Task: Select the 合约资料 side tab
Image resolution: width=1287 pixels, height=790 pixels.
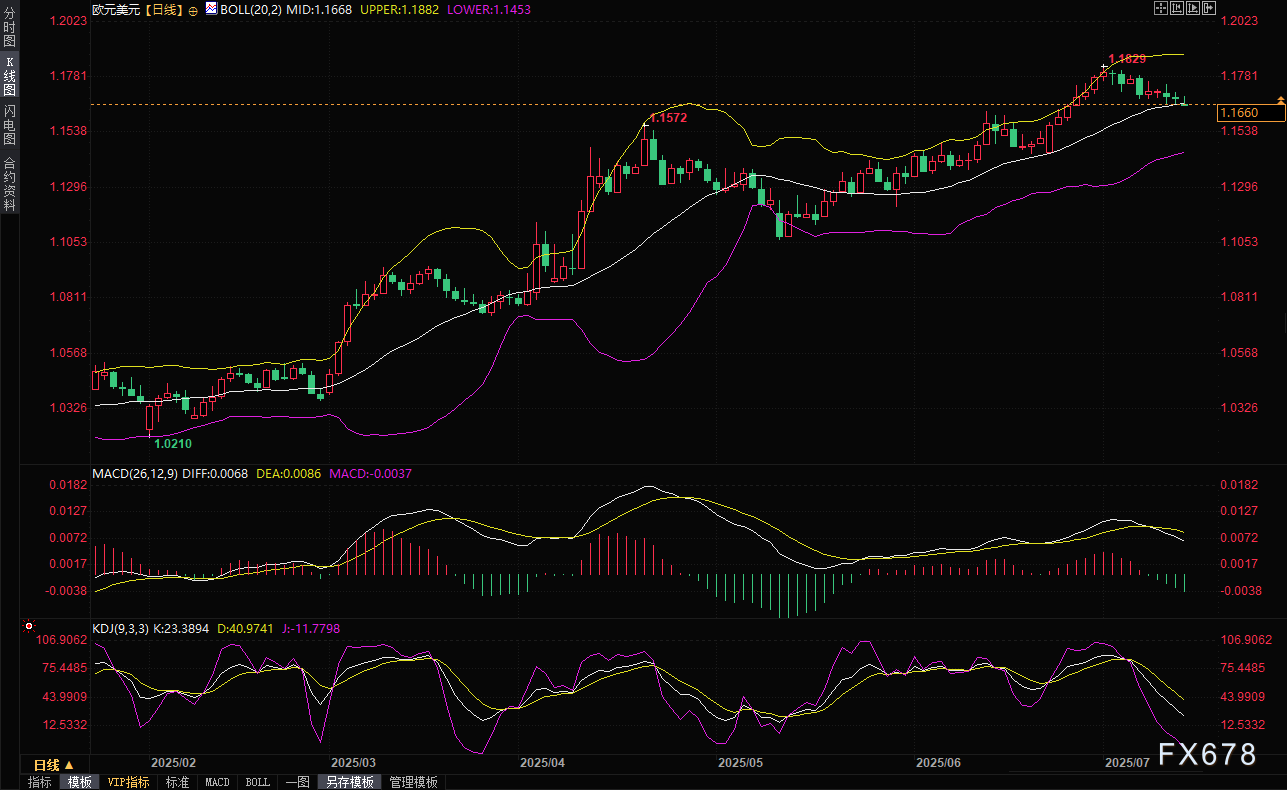Action: (9, 183)
